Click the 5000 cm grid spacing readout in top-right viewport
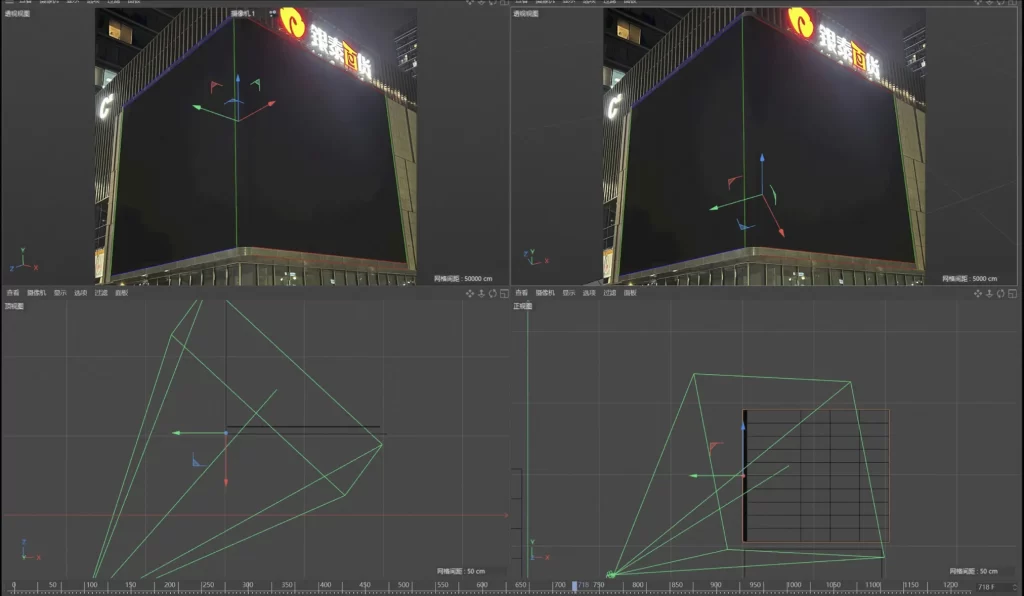The width and height of the screenshot is (1024, 596). (970, 279)
